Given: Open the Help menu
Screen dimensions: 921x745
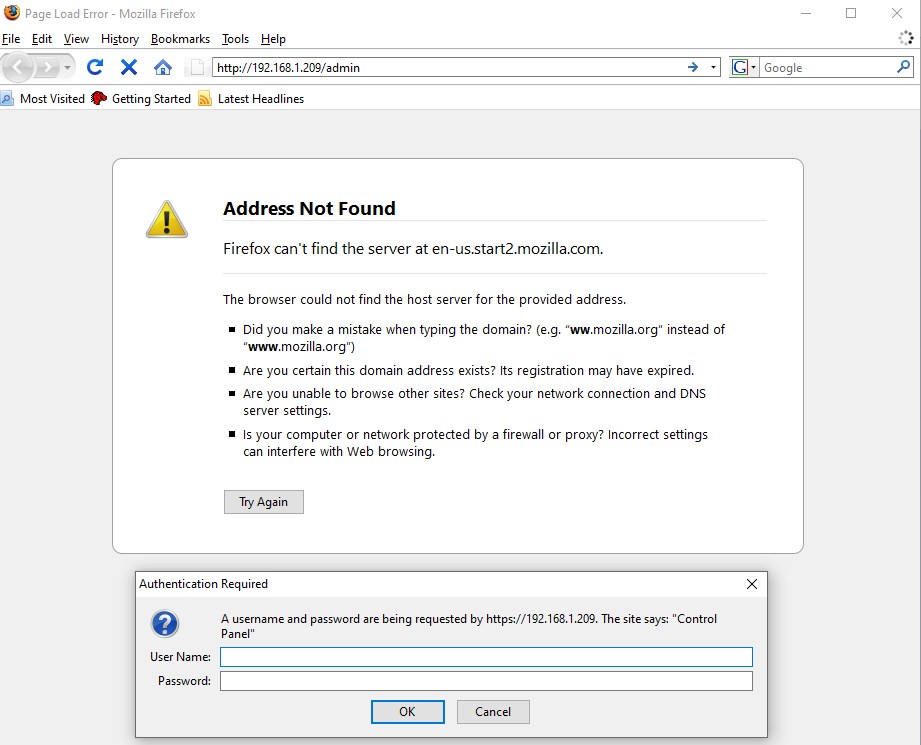Looking at the screenshot, I should (x=273, y=39).
